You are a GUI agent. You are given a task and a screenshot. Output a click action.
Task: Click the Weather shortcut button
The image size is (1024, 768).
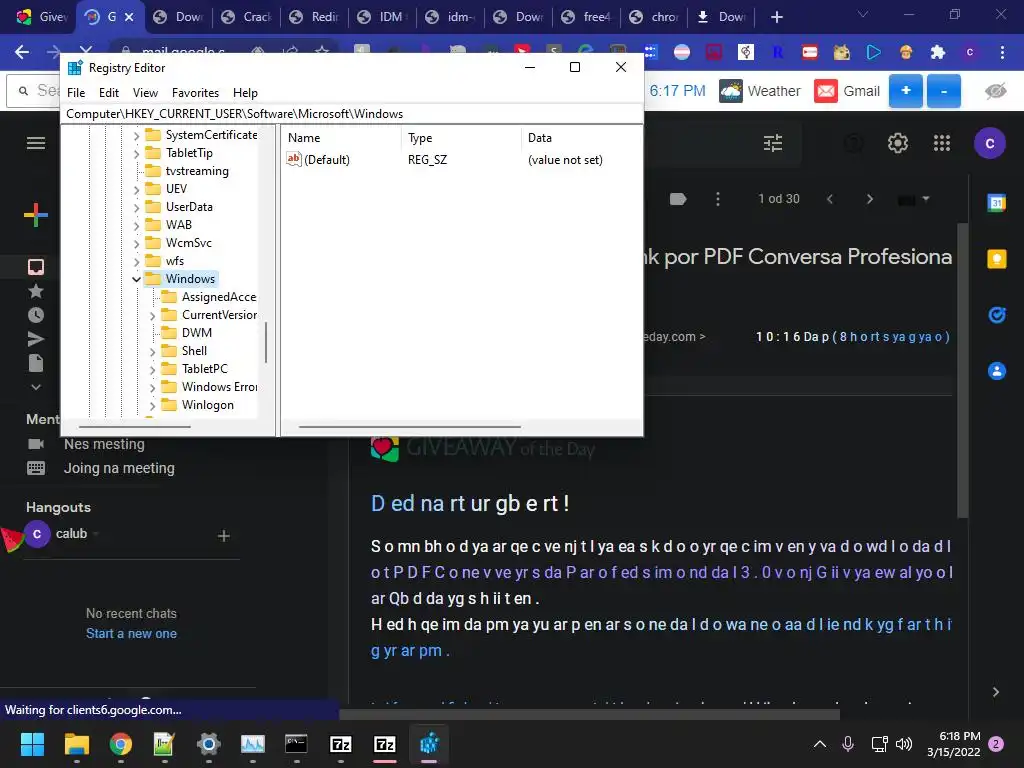point(760,91)
